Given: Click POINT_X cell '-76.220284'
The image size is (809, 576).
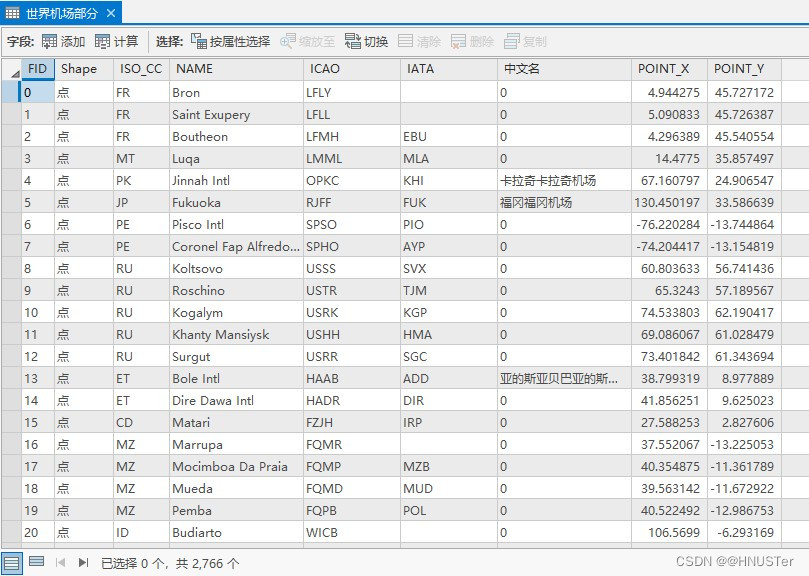Looking at the screenshot, I should 669,225.
